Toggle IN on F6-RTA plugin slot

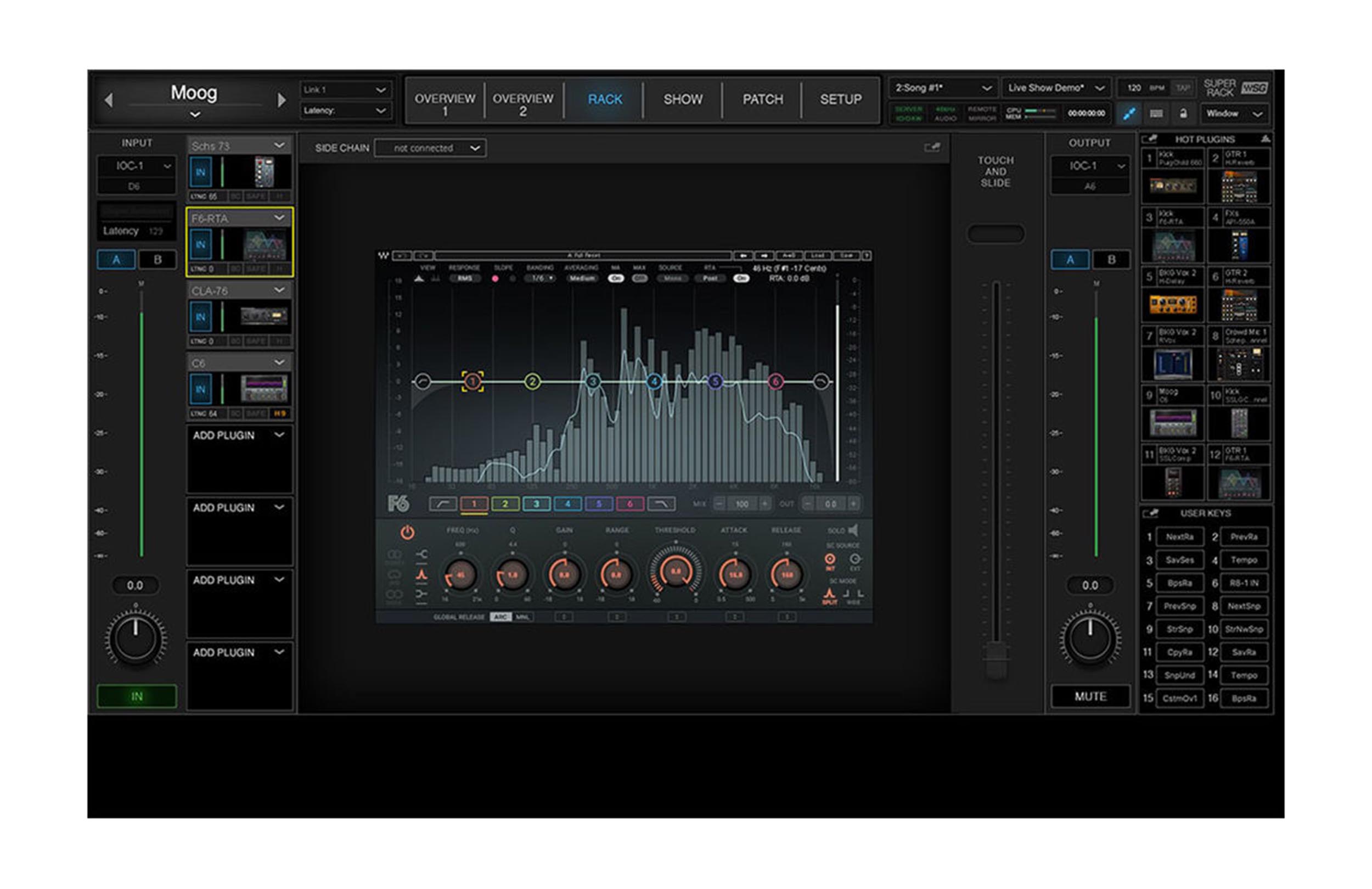click(x=201, y=244)
